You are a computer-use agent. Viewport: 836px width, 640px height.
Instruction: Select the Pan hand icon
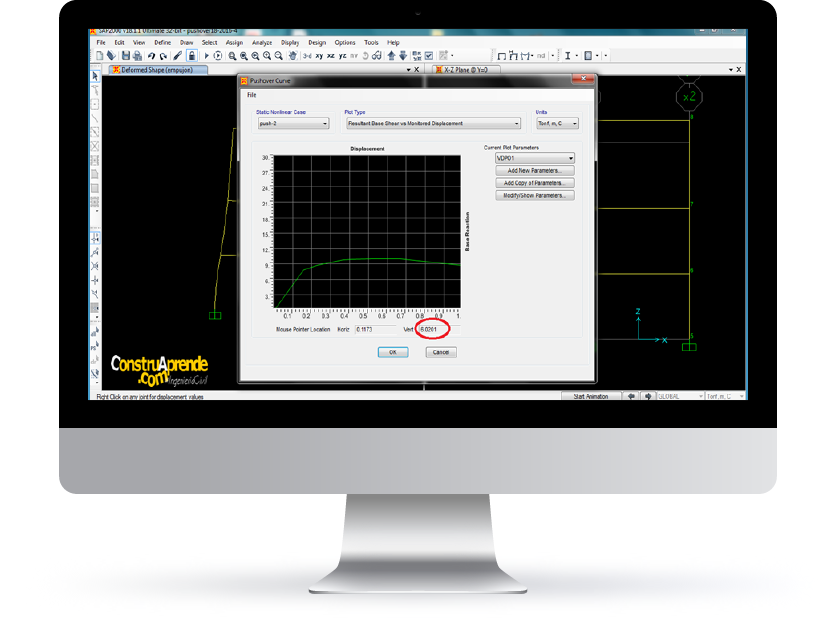293,55
